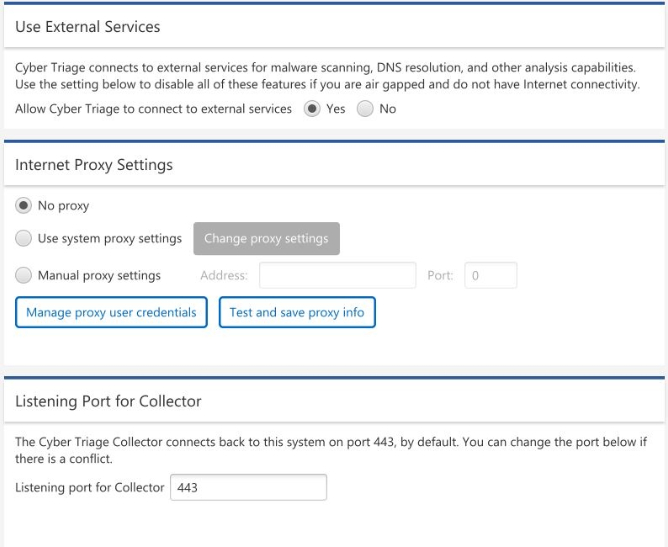Focus the proxy Port field
Screen dimensions: 668x547
click(489, 275)
